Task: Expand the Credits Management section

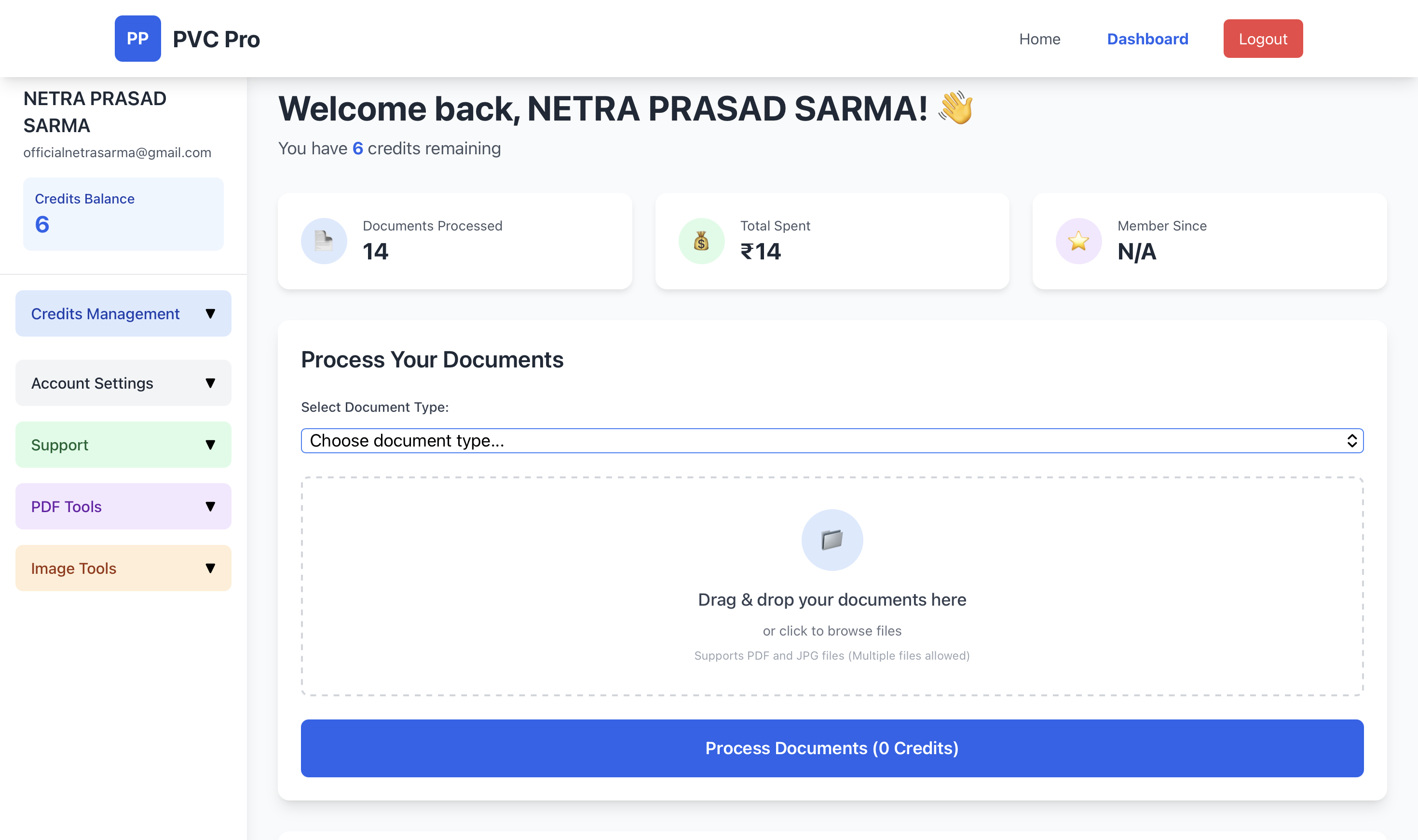Action: [123, 313]
